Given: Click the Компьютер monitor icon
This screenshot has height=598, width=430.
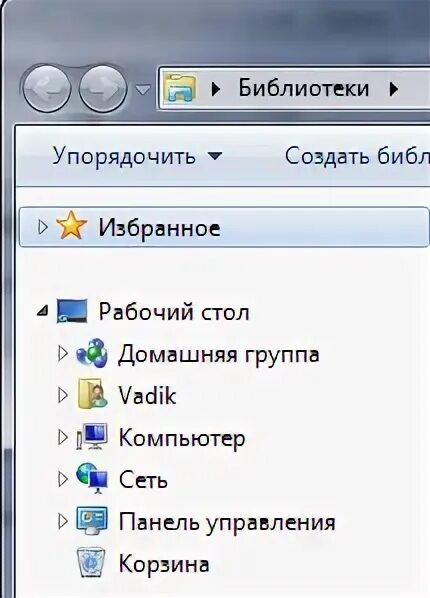Looking at the screenshot, I should click(92, 437).
